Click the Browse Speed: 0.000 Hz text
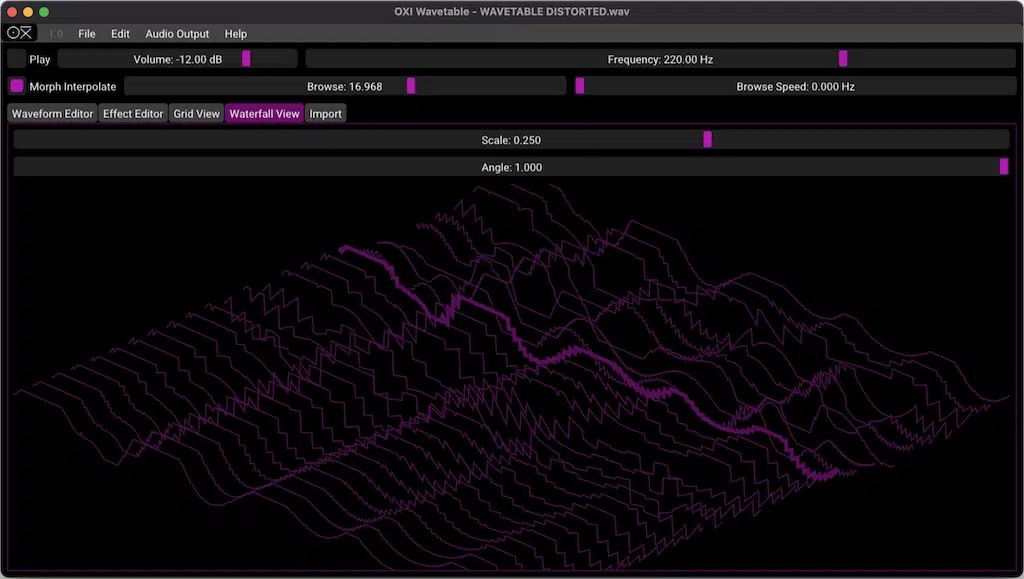 click(795, 87)
